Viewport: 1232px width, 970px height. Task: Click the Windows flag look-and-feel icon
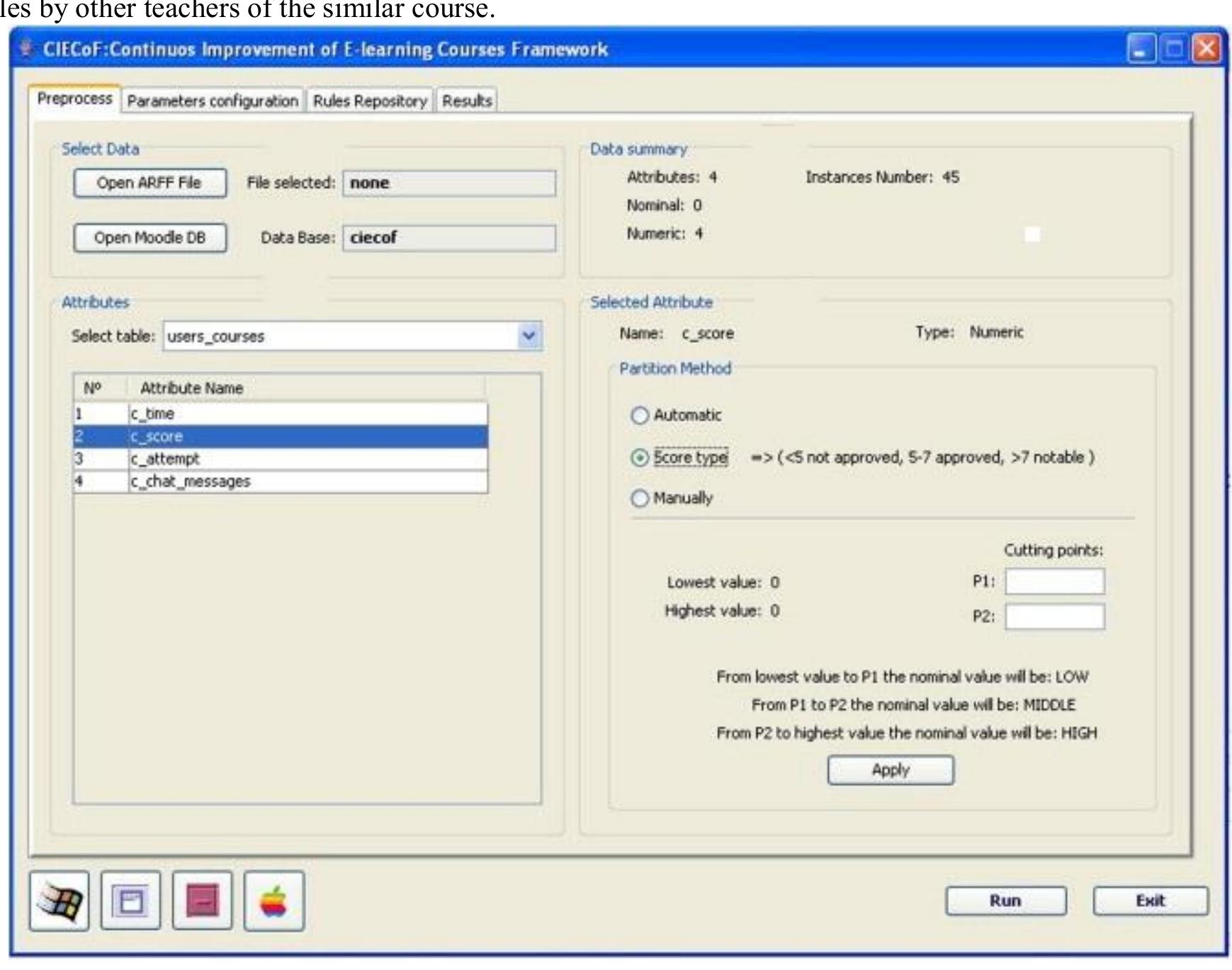pyautogui.click(x=59, y=901)
